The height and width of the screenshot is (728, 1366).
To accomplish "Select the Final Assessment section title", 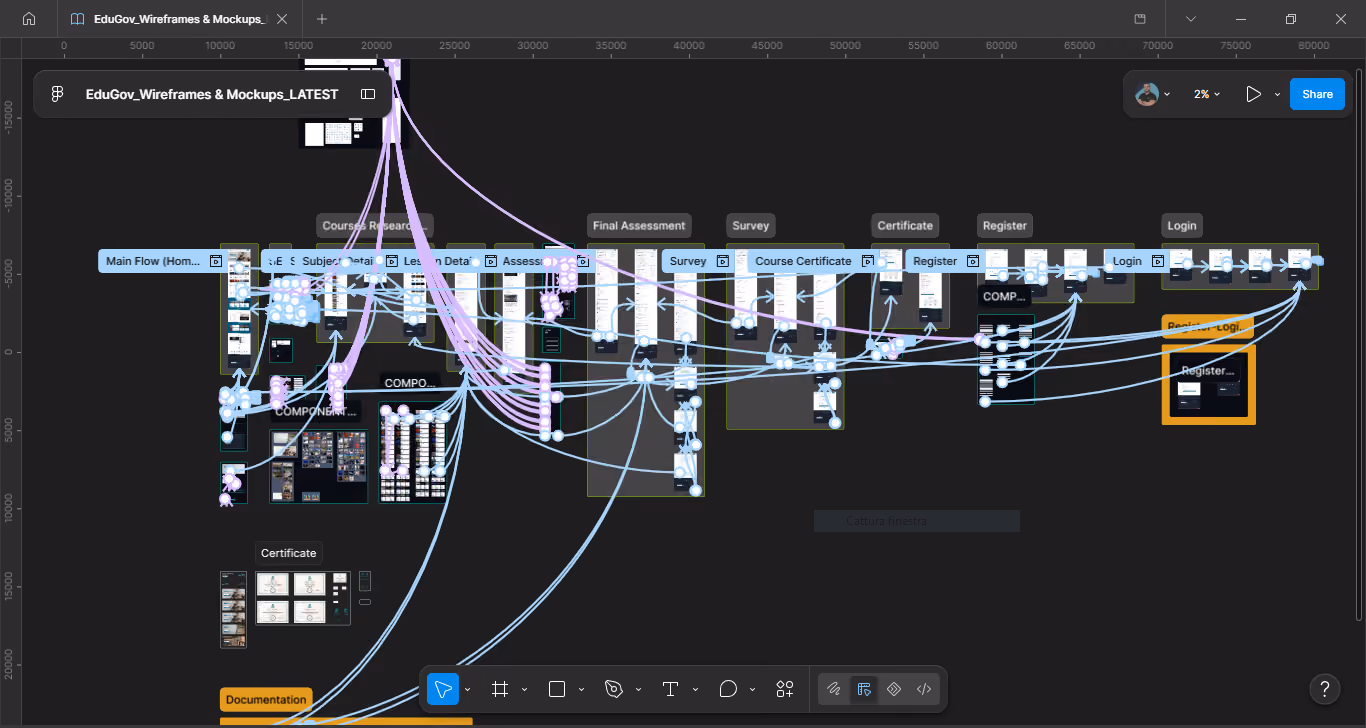I will coord(639,225).
